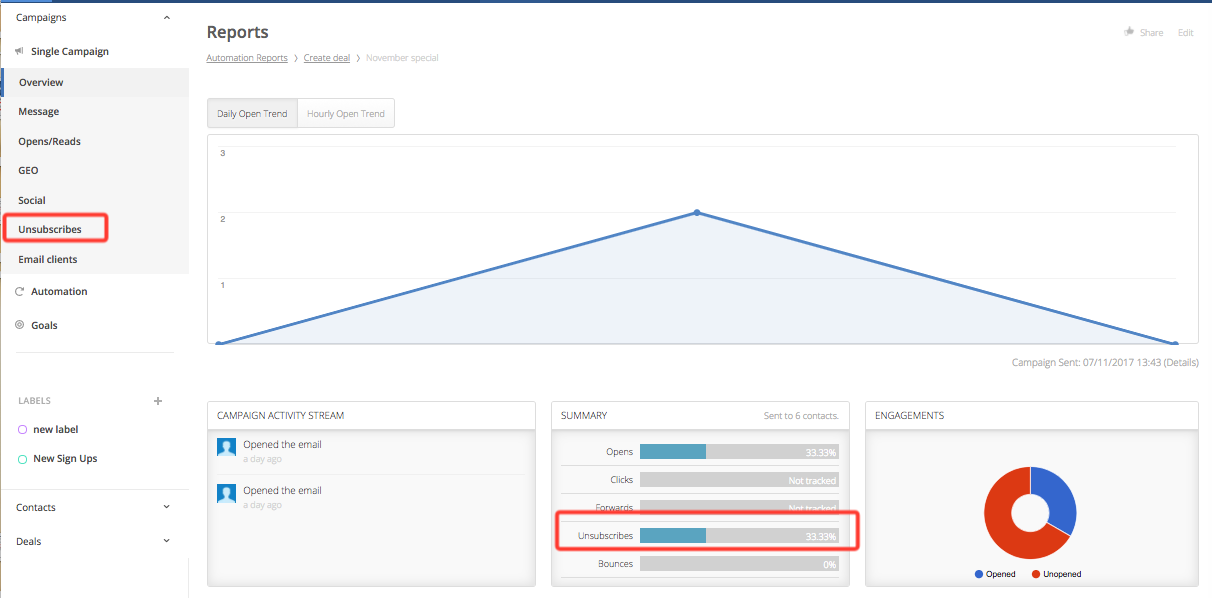Go to Automation Reports breadcrumb link
The width and height of the screenshot is (1212, 598).
[246, 58]
